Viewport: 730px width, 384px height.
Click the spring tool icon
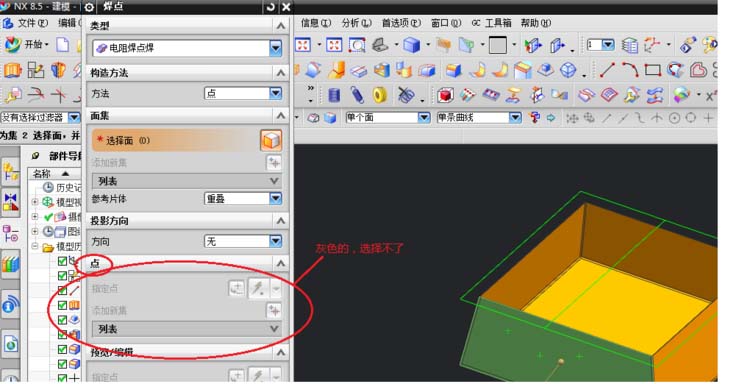click(357, 95)
